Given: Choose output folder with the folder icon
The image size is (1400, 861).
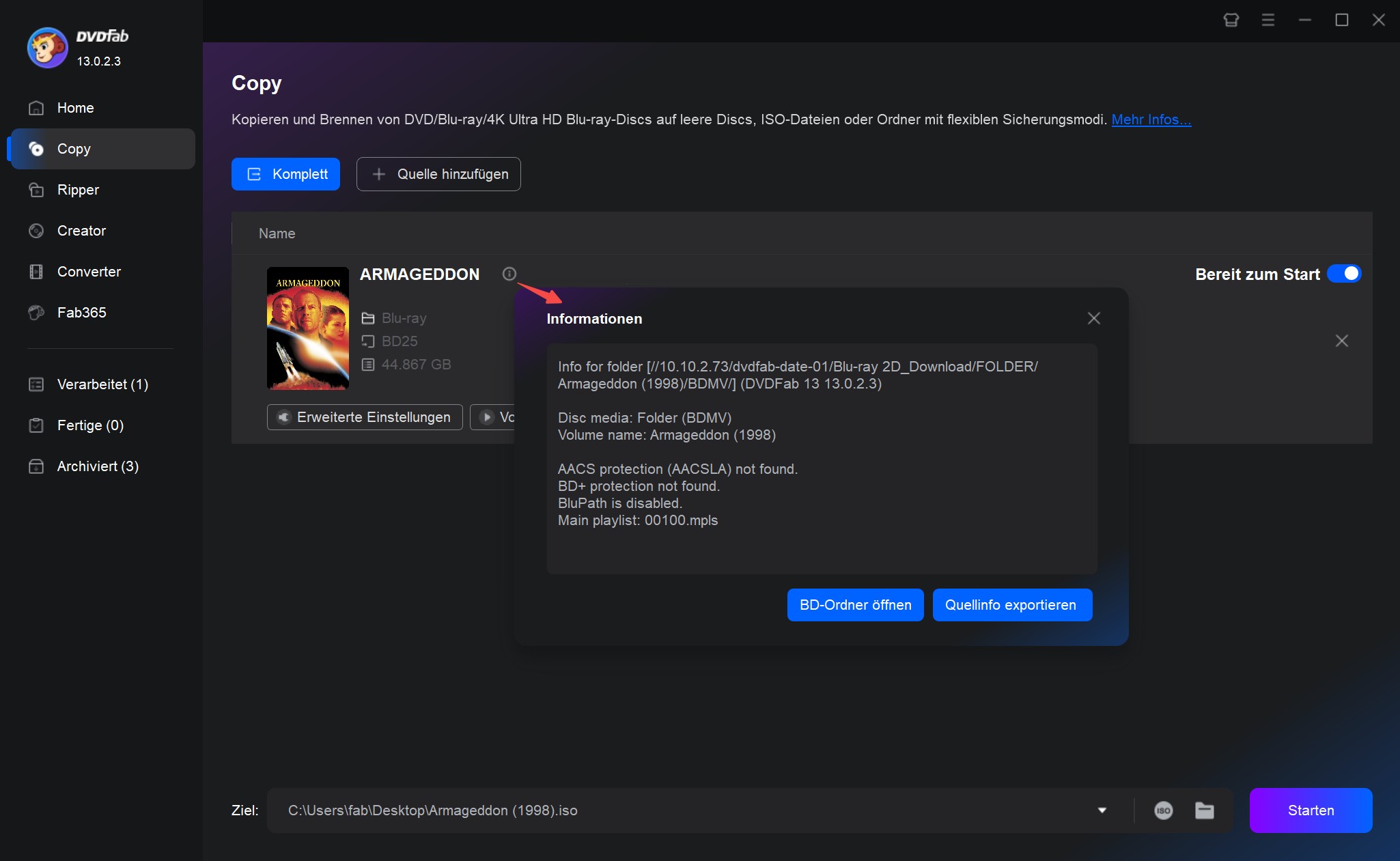Looking at the screenshot, I should [x=1205, y=810].
